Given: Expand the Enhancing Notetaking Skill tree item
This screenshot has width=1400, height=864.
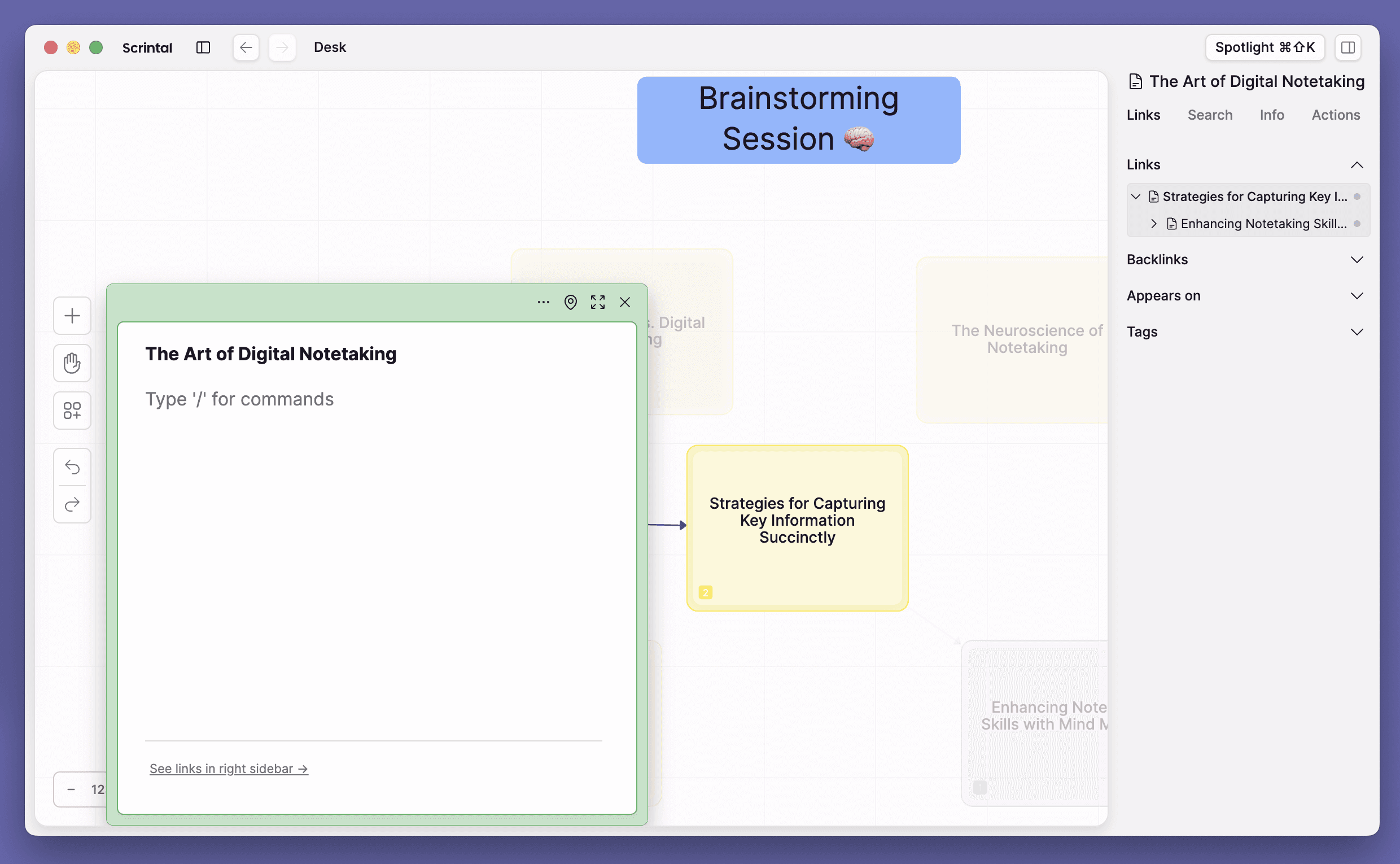Looking at the screenshot, I should [x=1153, y=224].
